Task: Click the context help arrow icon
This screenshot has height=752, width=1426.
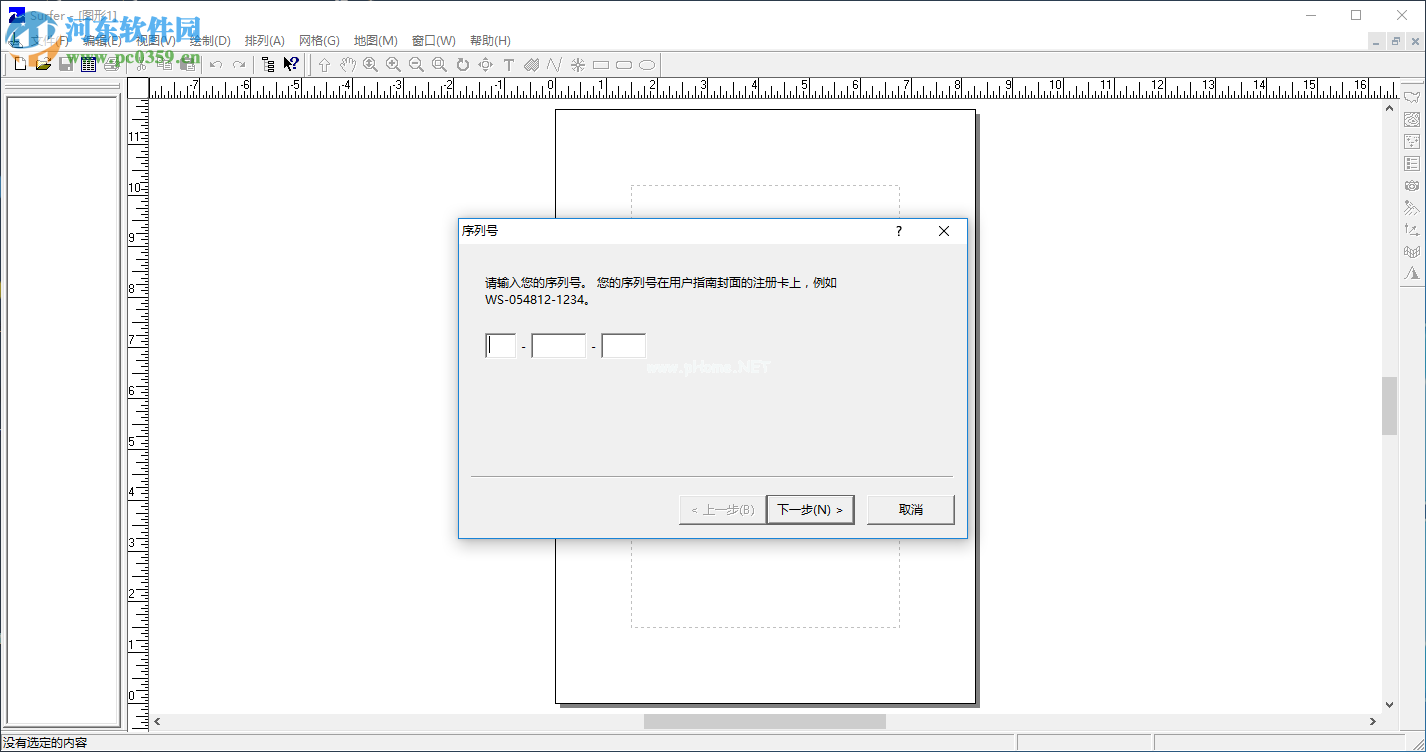Action: (289, 64)
